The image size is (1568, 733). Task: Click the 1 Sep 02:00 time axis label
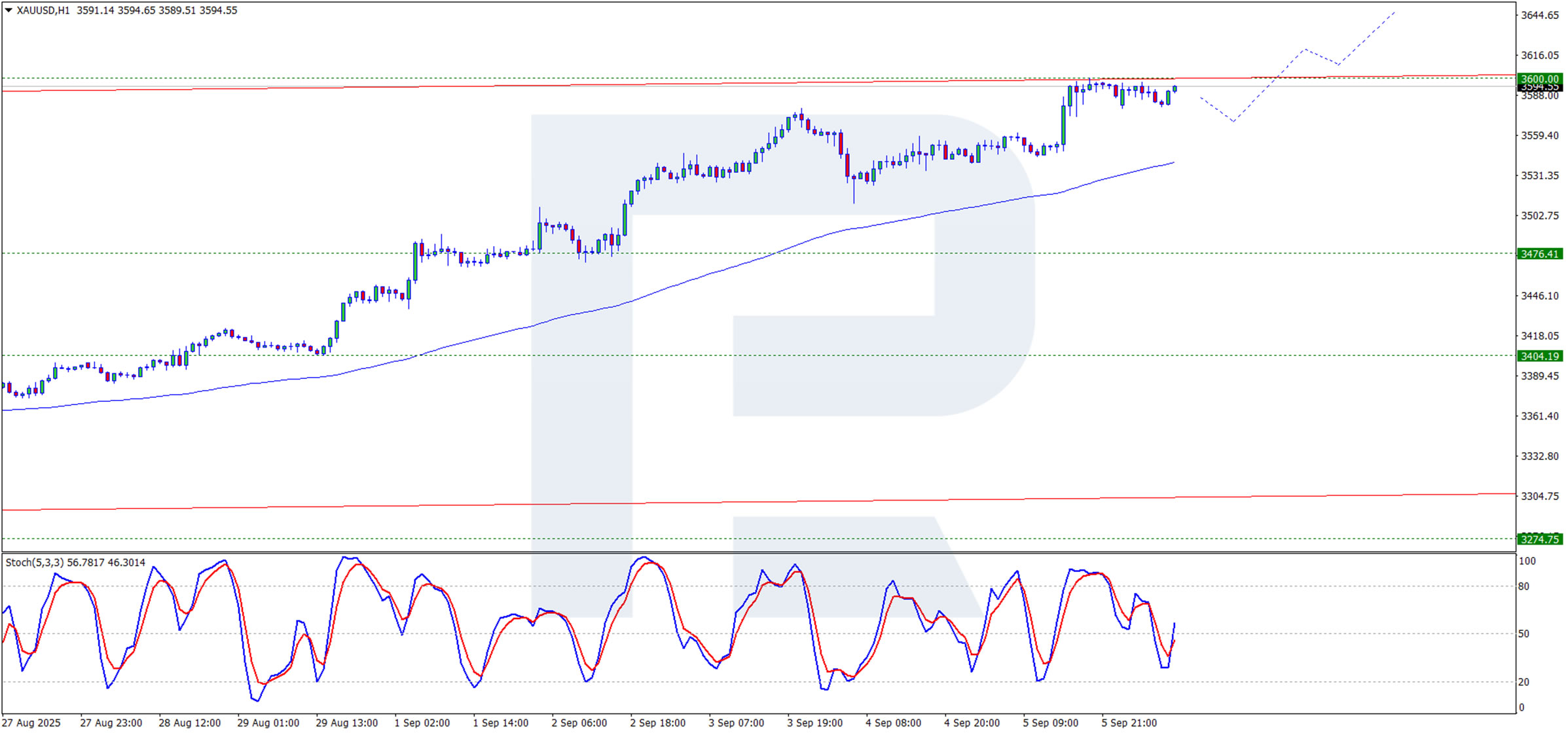422,723
